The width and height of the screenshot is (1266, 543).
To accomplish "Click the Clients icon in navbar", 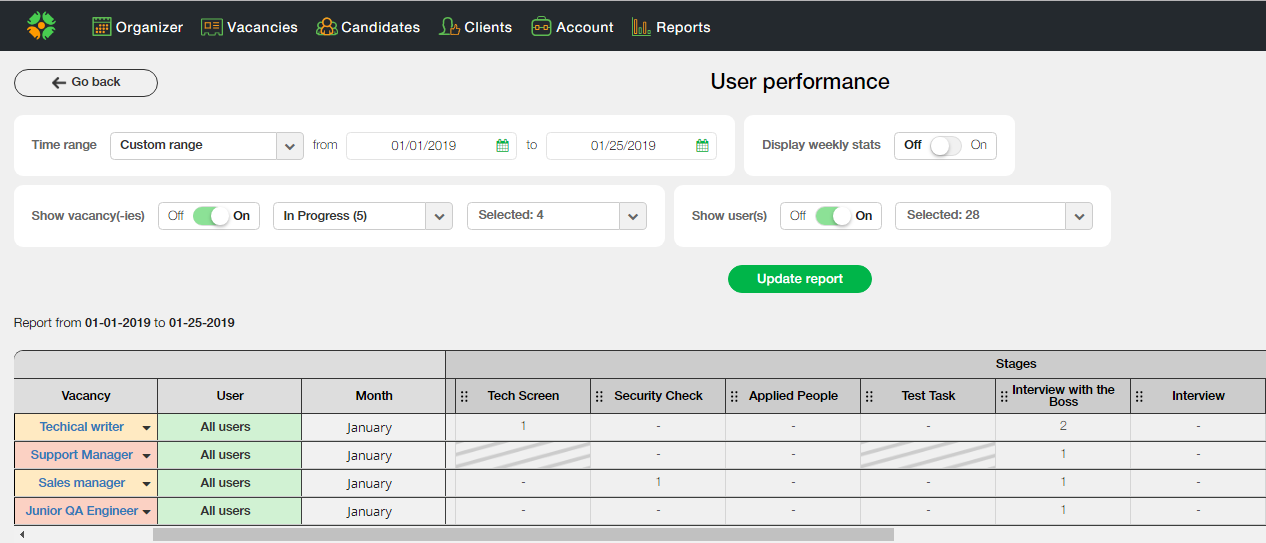I will pos(449,27).
